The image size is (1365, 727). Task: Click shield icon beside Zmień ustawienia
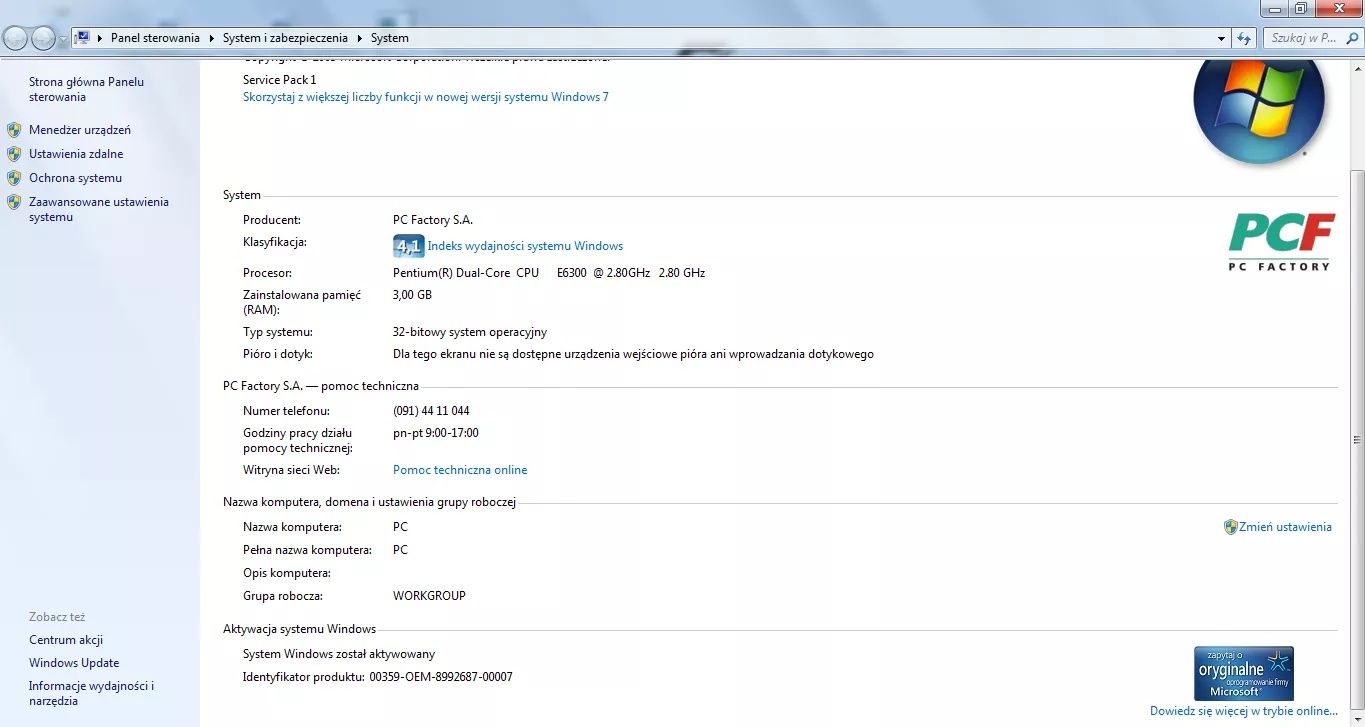1231,527
